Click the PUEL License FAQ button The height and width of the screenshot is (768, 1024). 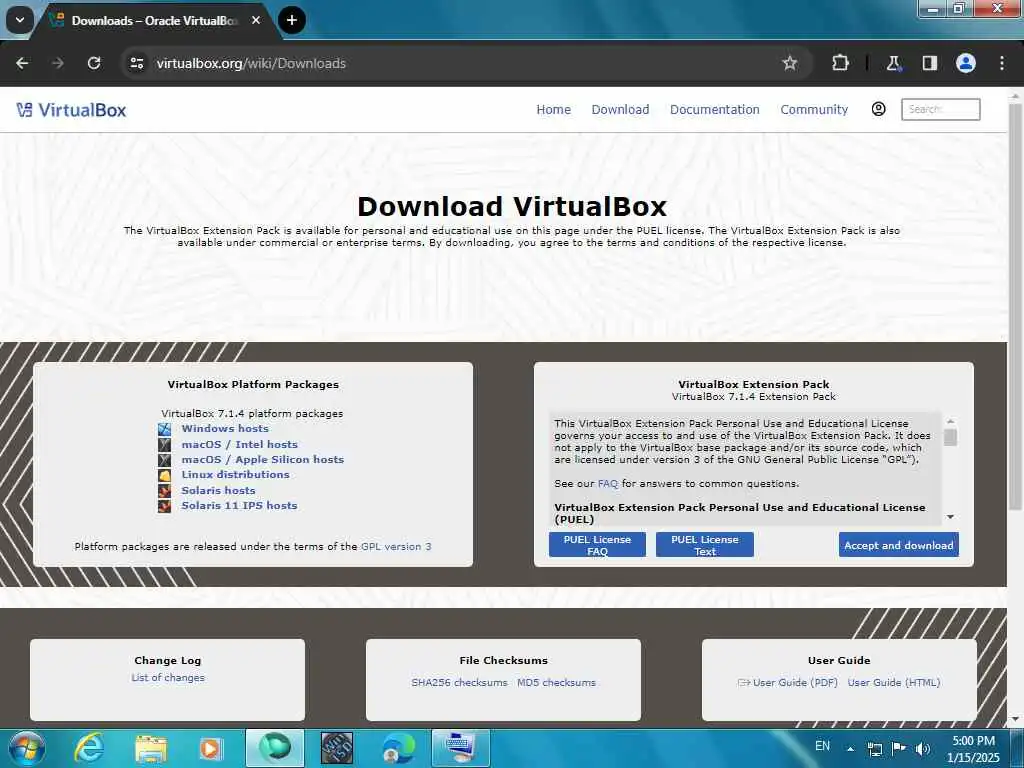(x=597, y=545)
